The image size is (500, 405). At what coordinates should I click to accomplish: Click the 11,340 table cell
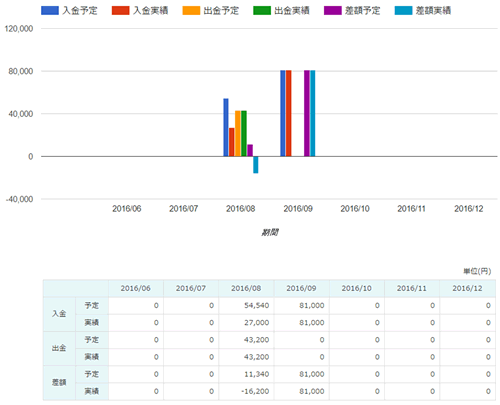pyautogui.click(x=246, y=374)
